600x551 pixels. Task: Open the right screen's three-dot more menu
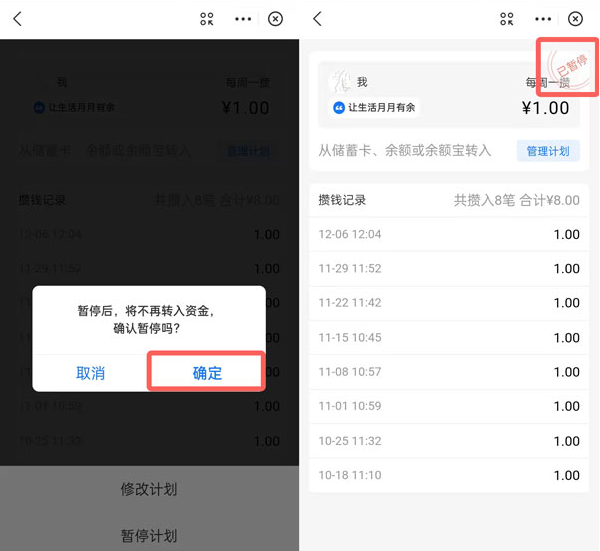(x=543, y=19)
